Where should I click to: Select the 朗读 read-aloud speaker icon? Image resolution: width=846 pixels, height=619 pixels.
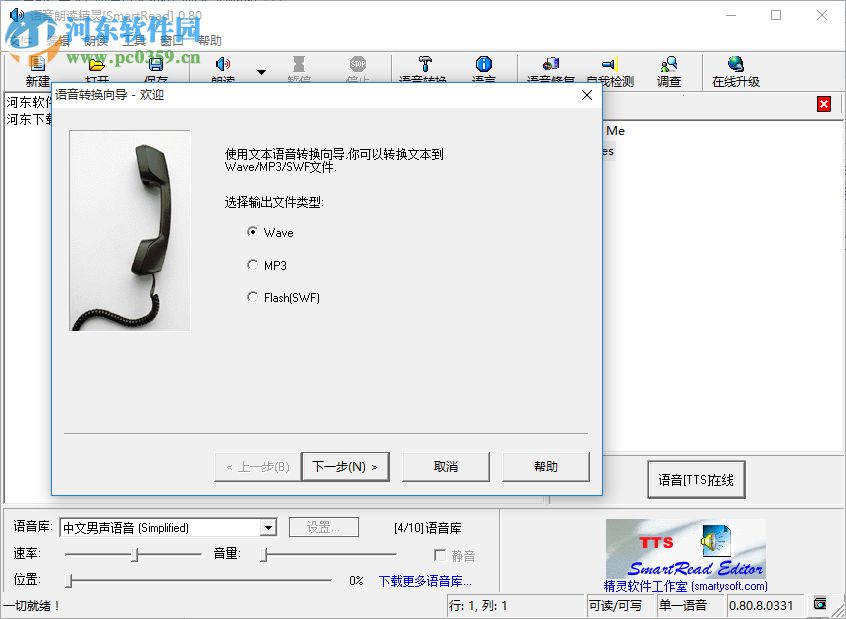(x=224, y=66)
